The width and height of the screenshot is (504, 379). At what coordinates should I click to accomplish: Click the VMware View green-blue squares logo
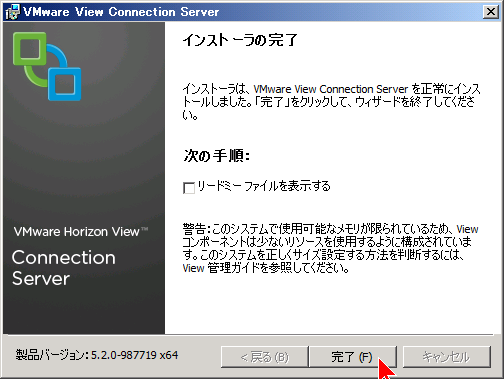[x=47, y=66]
